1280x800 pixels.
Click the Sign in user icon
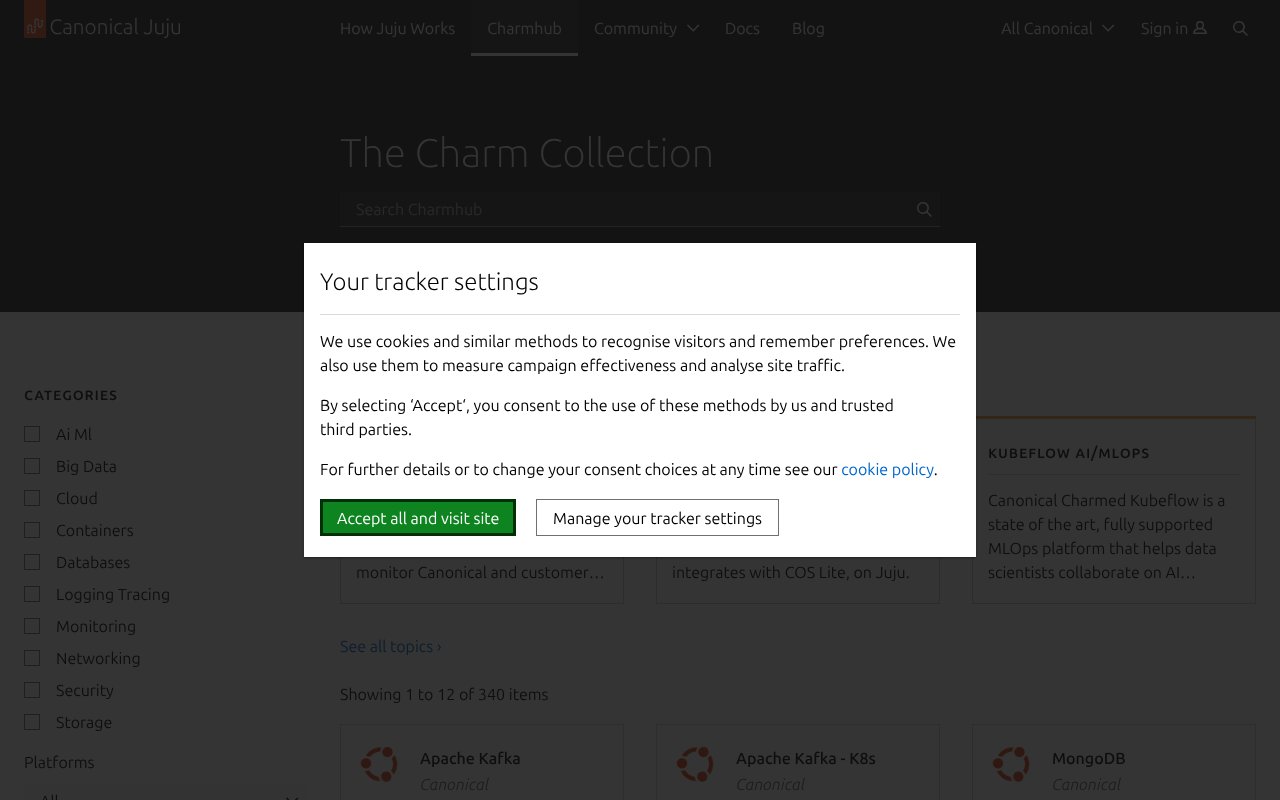1200,28
